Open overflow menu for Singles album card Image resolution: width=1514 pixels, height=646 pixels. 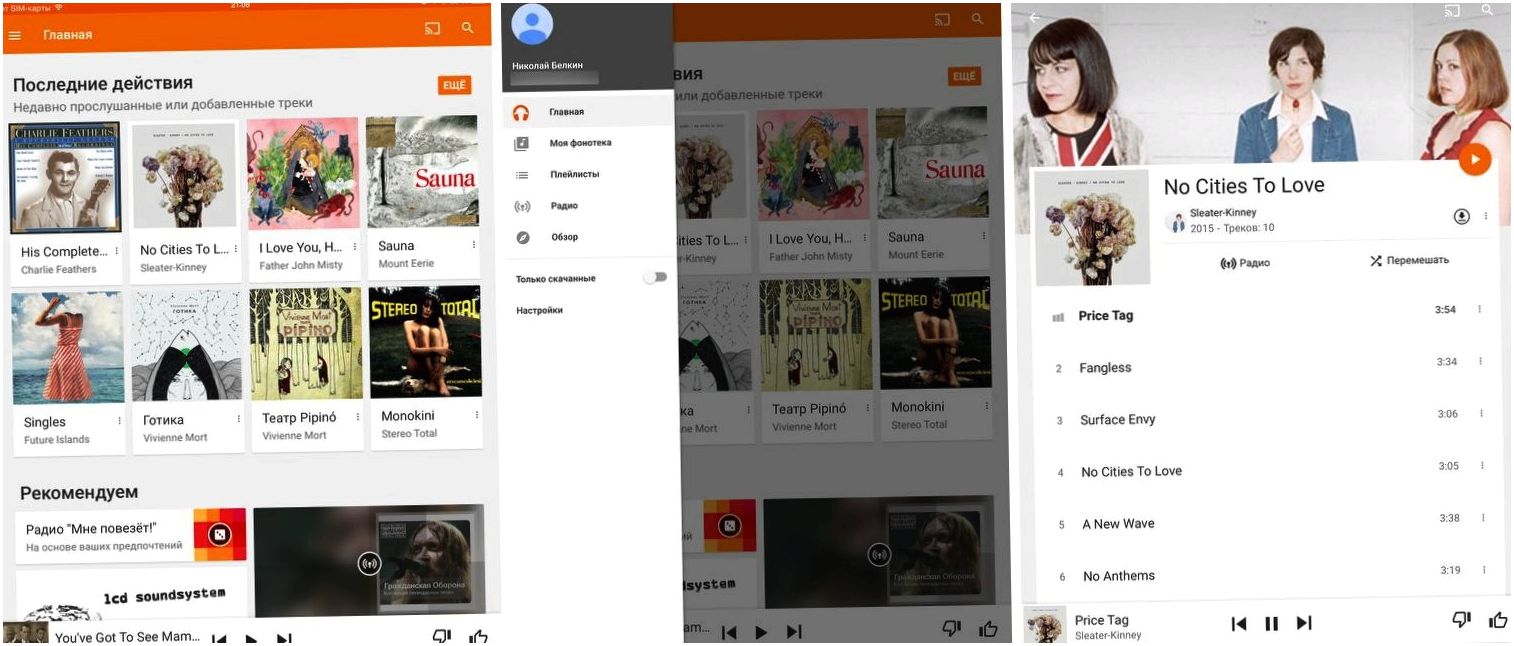(120, 421)
